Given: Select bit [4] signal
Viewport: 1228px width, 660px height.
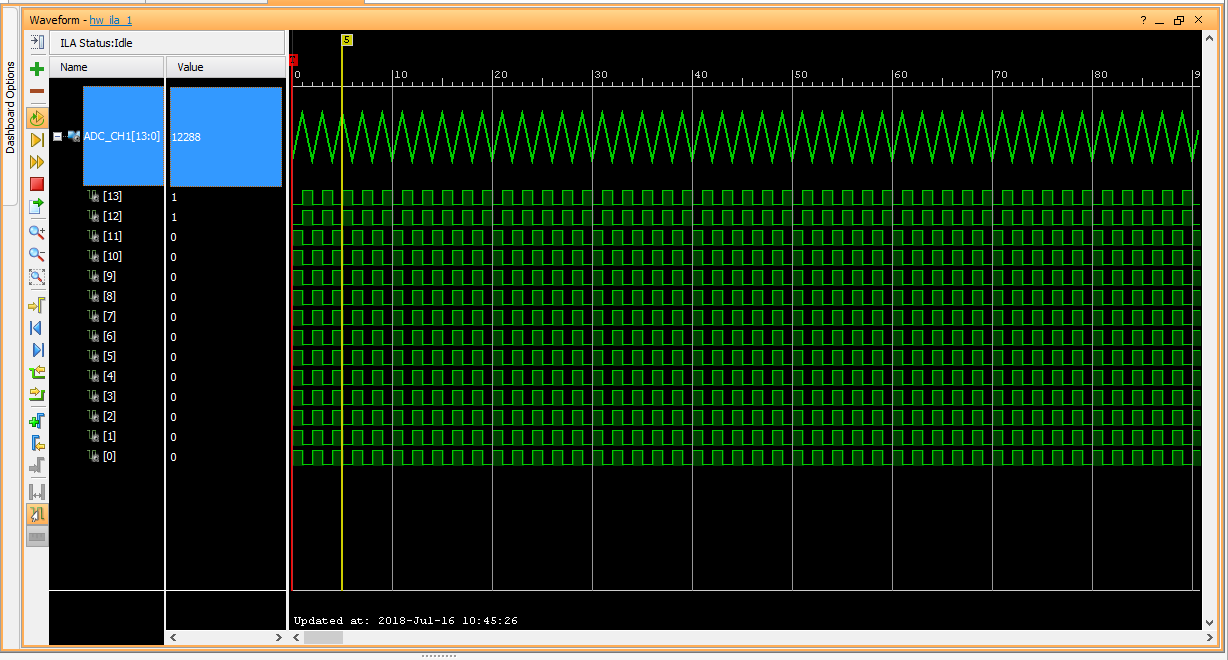Looking at the screenshot, I should [x=109, y=376].
